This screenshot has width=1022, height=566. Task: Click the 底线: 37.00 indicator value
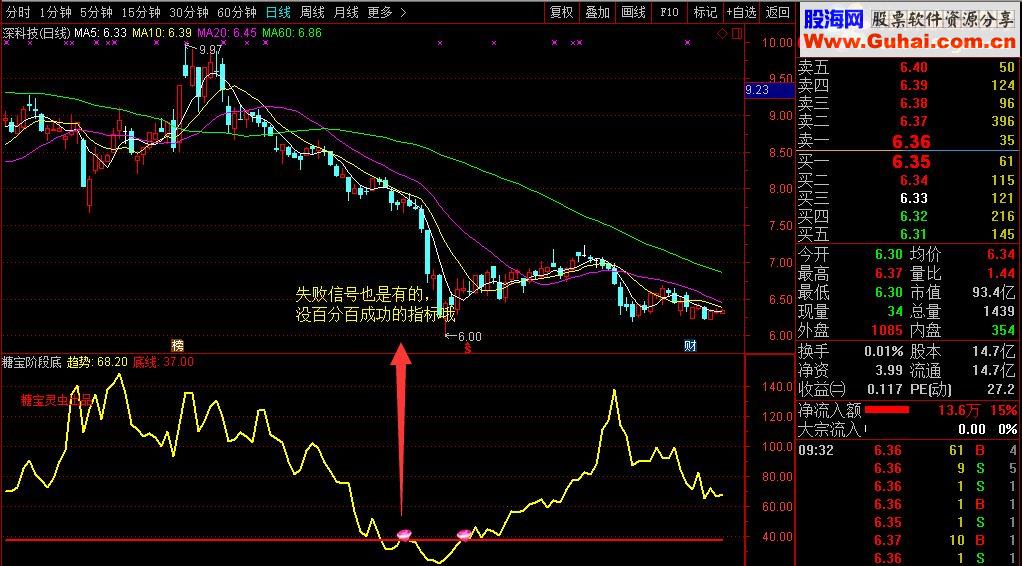[163, 362]
